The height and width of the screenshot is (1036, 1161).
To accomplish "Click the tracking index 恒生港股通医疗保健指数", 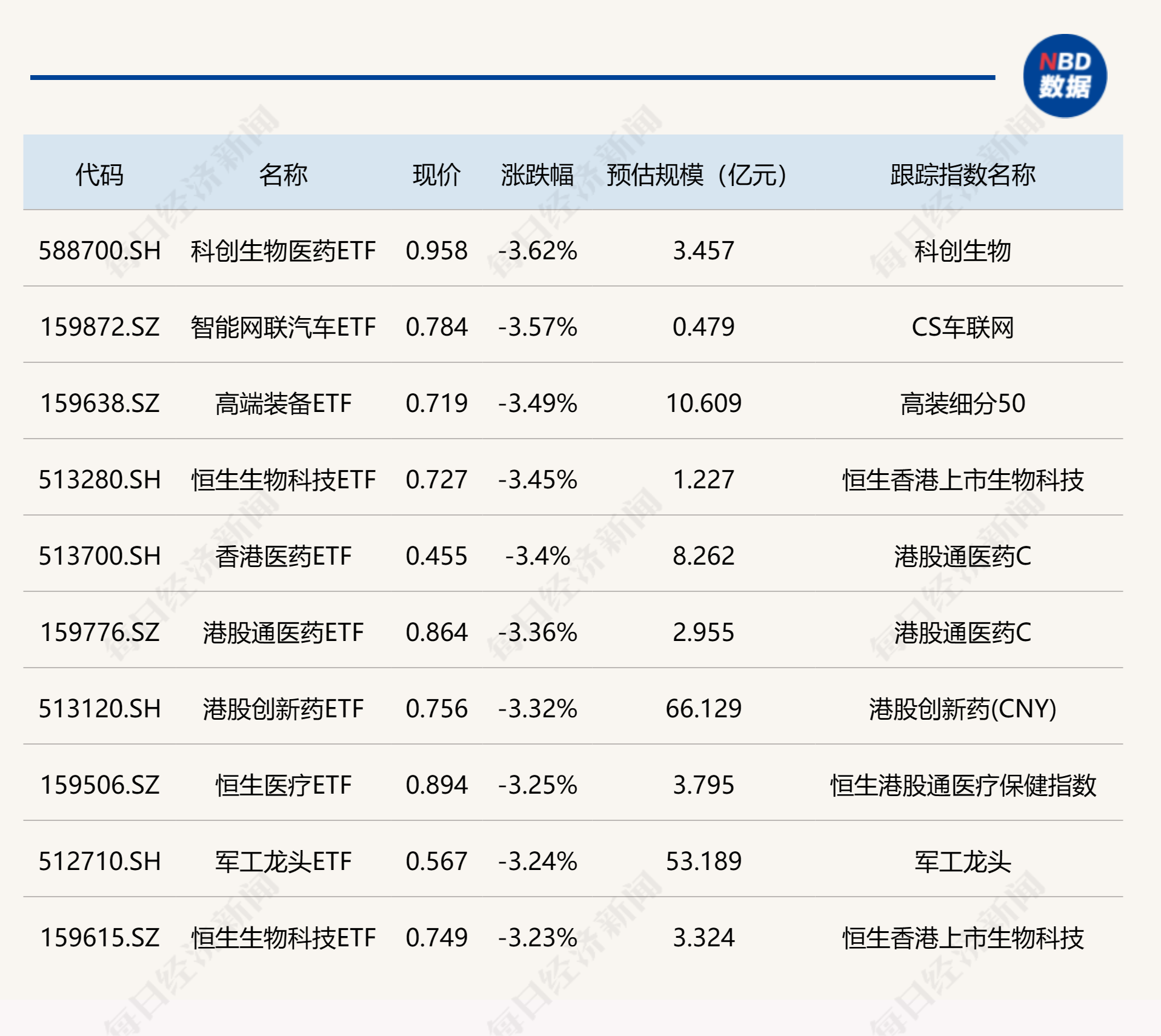I will click(962, 785).
